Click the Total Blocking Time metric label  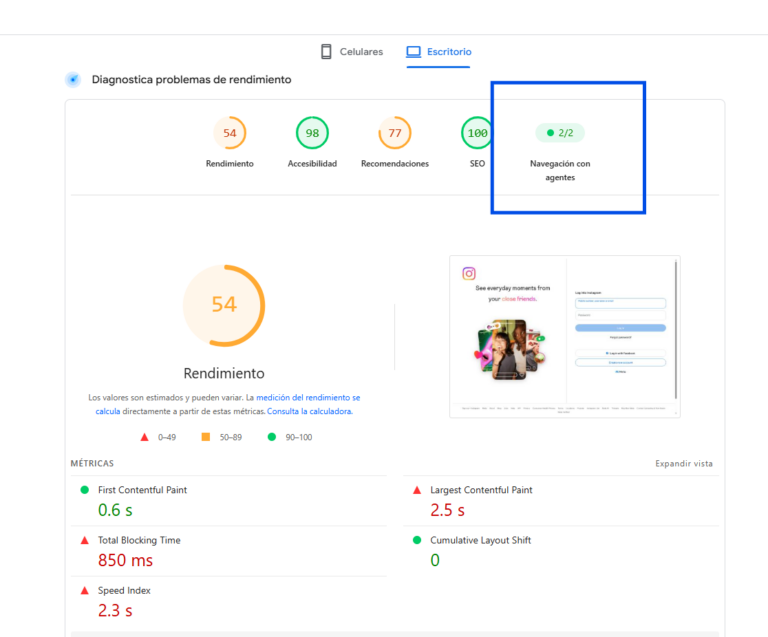pyautogui.click(x=139, y=540)
